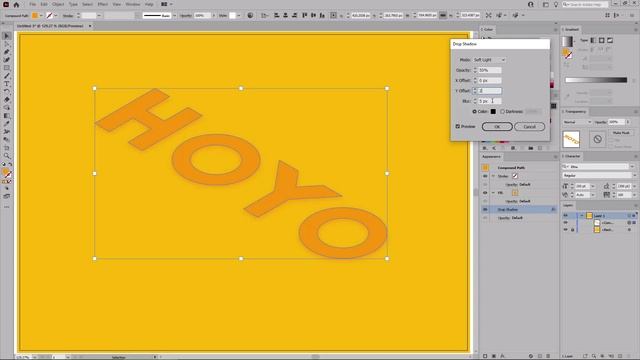Click the Fill color swatch in Appearance
The height and width of the screenshot is (360, 640).
coord(515,193)
